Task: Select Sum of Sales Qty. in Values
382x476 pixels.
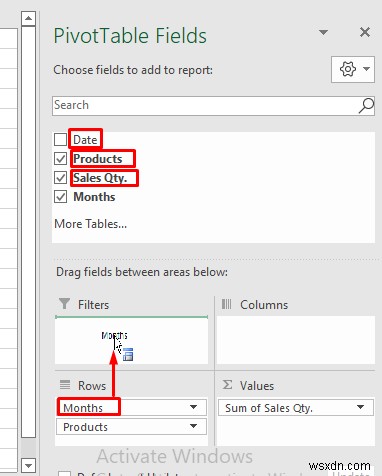Action: (296, 407)
